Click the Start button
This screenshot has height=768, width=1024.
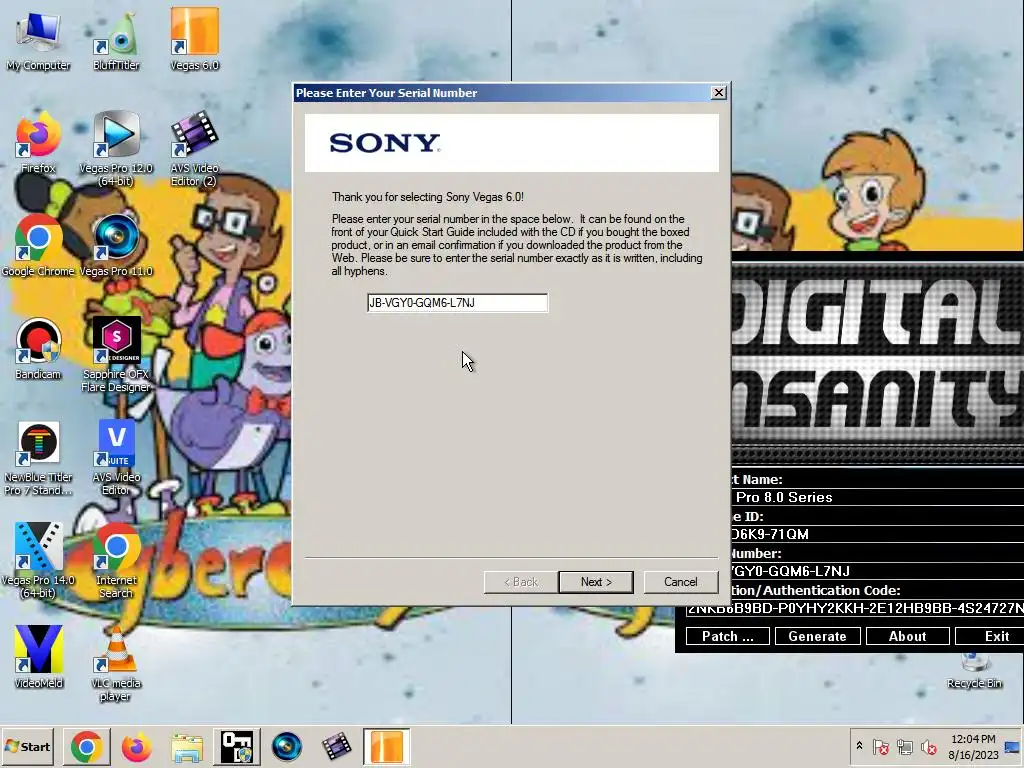(28, 746)
